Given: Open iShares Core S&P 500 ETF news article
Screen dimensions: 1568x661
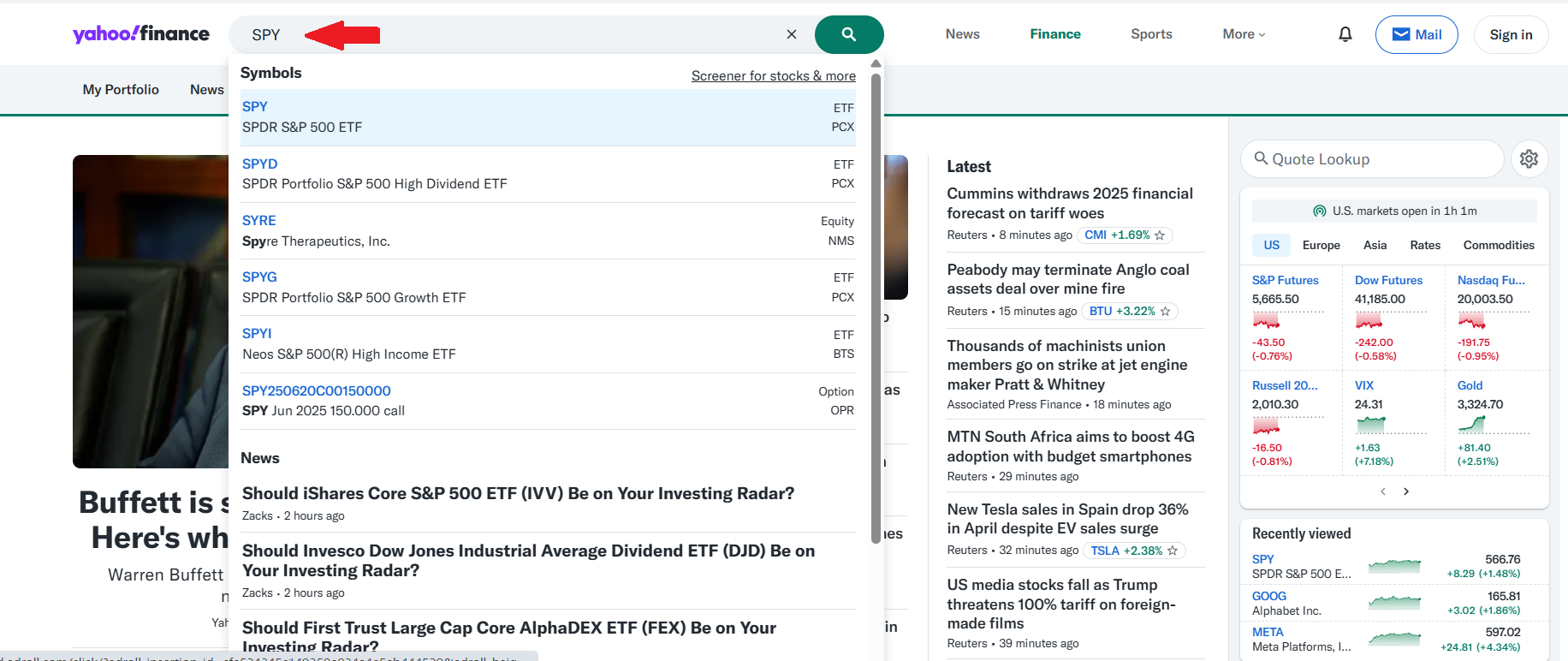Looking at the screenshot, I should (518, 494).
